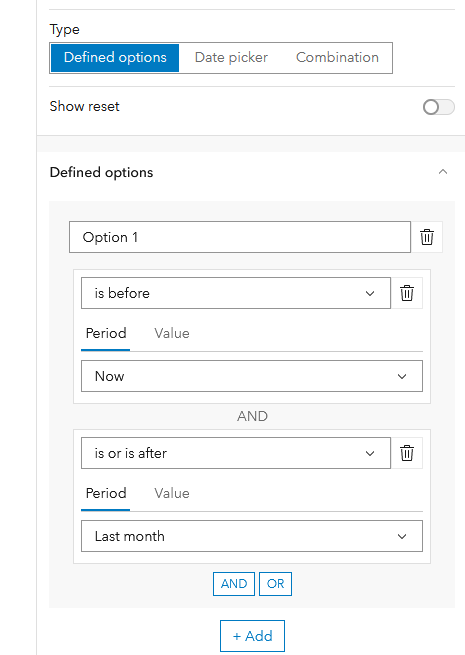Select Period tab under 'is or is after'
Image resolution: width=465 pixels, height=655 pixels.
106,493
